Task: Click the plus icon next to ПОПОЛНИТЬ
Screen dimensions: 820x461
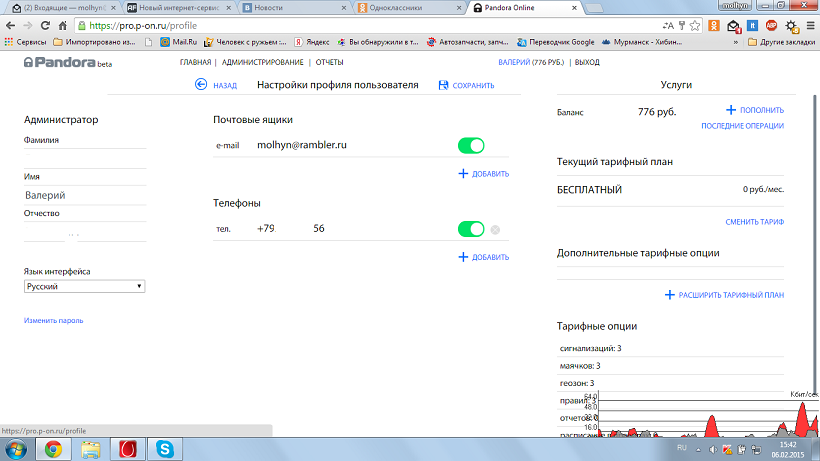Action: pyautogui.click(x=731, y=110)
